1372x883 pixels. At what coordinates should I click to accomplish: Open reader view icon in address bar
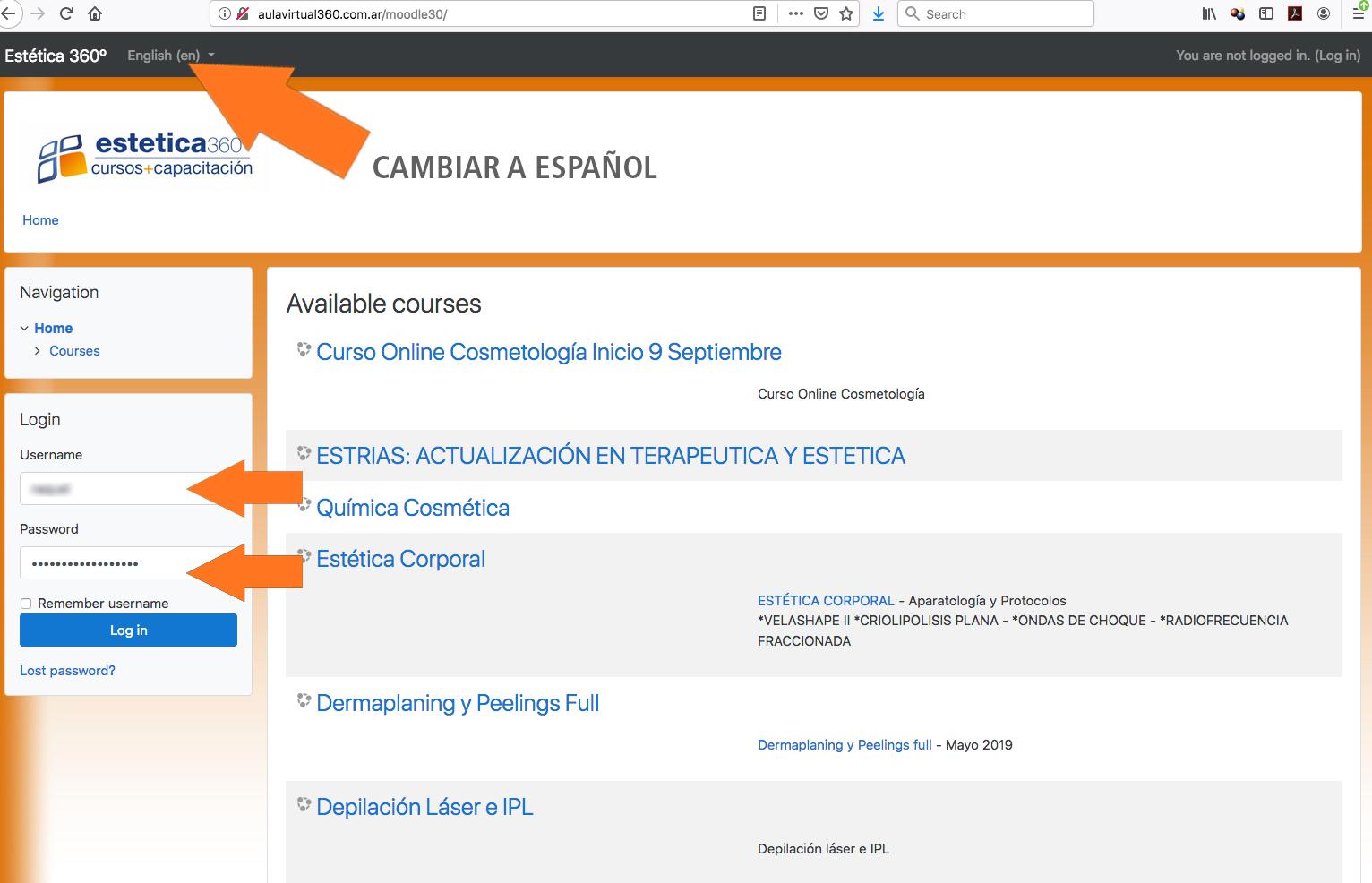(759, 13)
